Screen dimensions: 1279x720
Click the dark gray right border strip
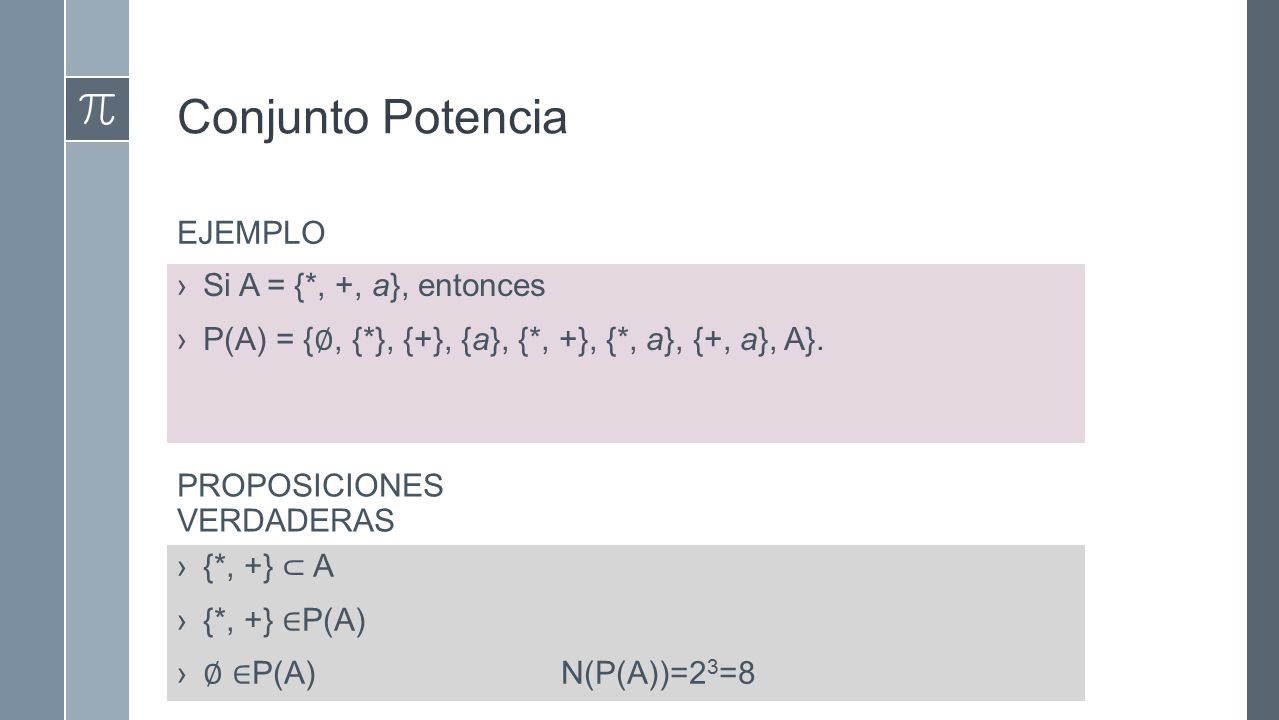coord(1263,360)
